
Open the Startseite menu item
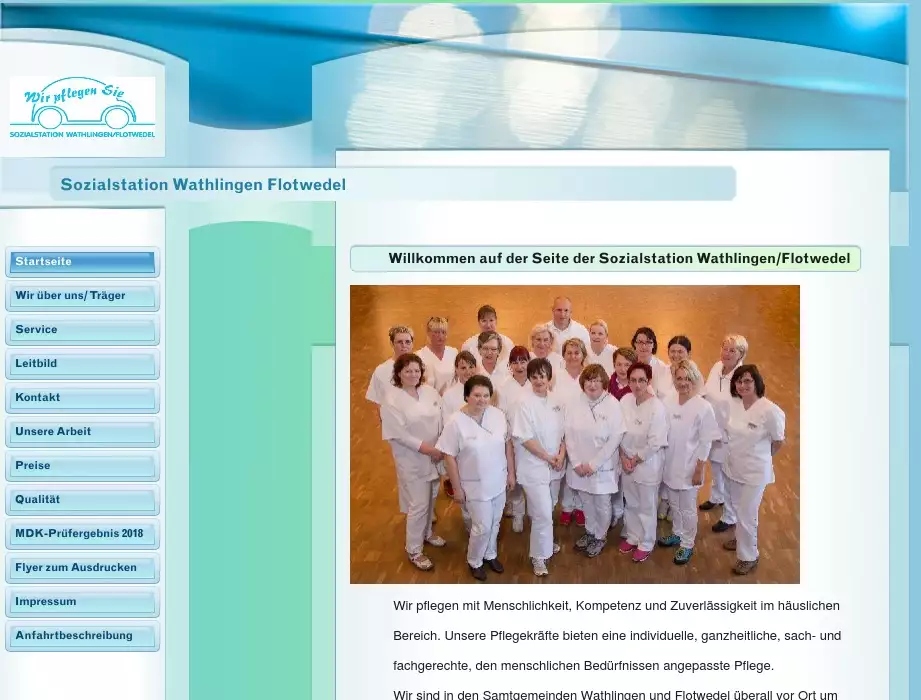pos(82,262)
